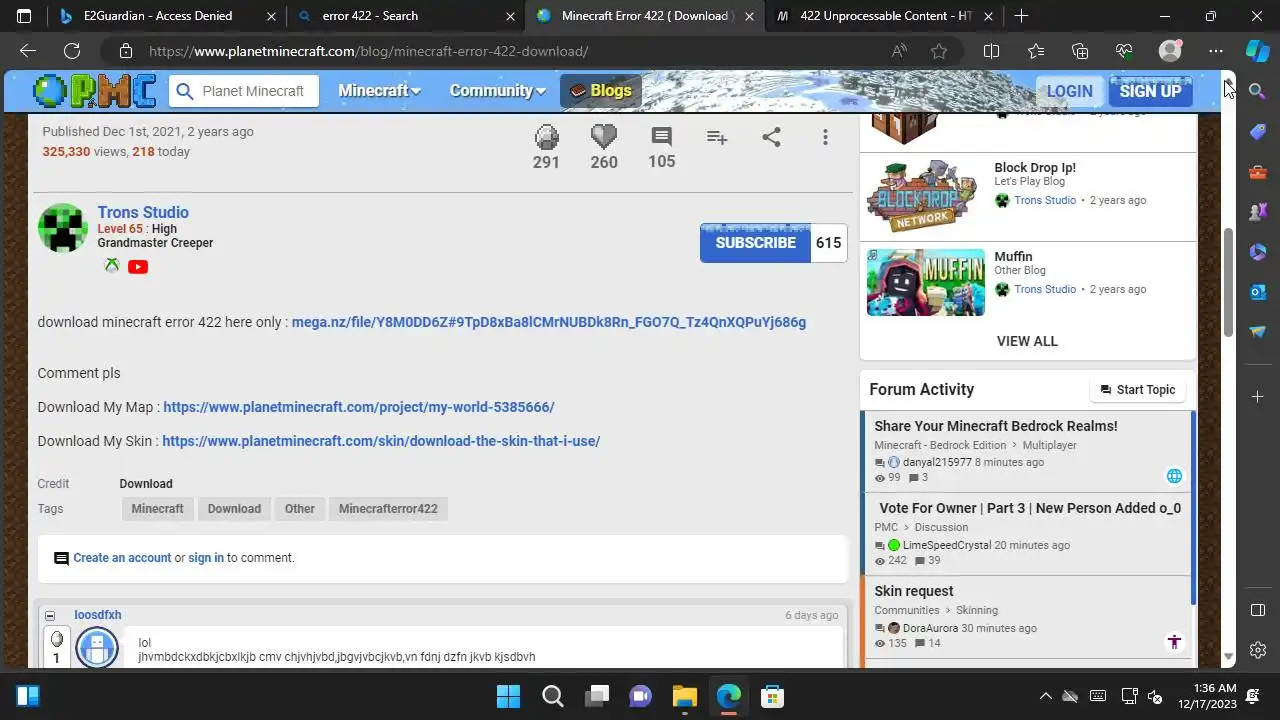Viewport: 1280px width, 720px height.
Task: Click the Minecrafterror422 tag
Action: [x=388, y=509]
